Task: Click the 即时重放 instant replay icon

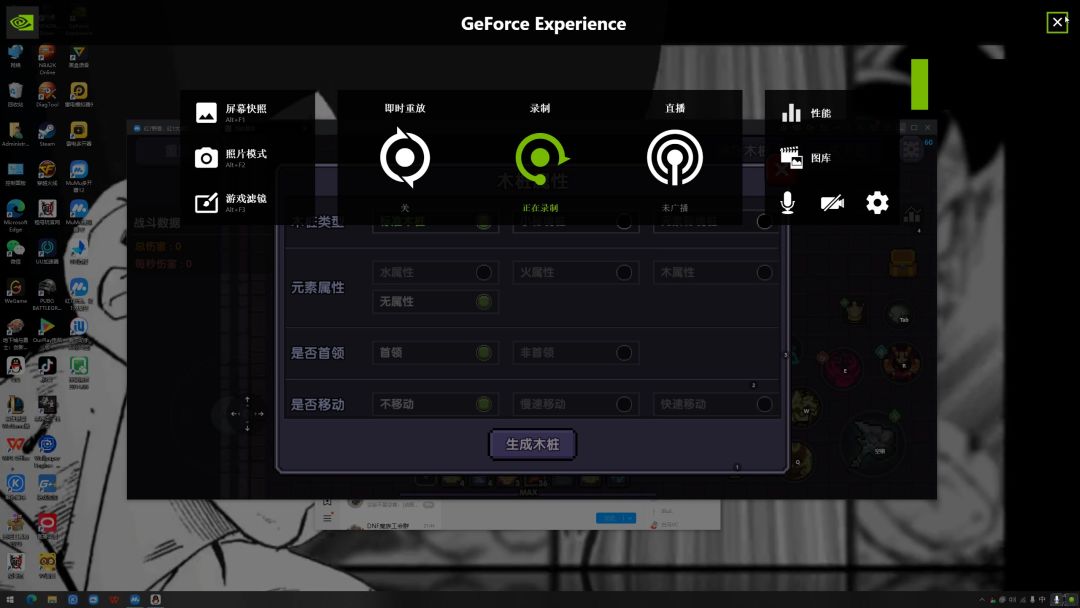Action: 405,158
